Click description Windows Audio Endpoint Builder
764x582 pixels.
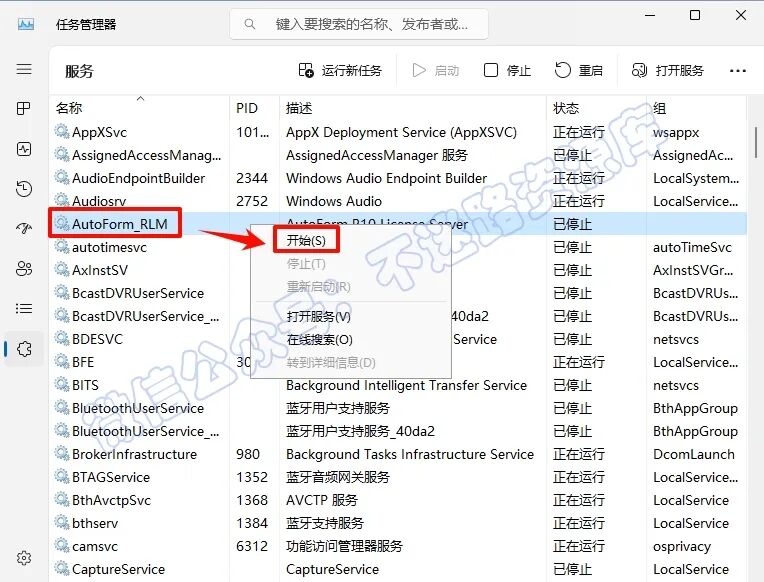pos(386,178)
